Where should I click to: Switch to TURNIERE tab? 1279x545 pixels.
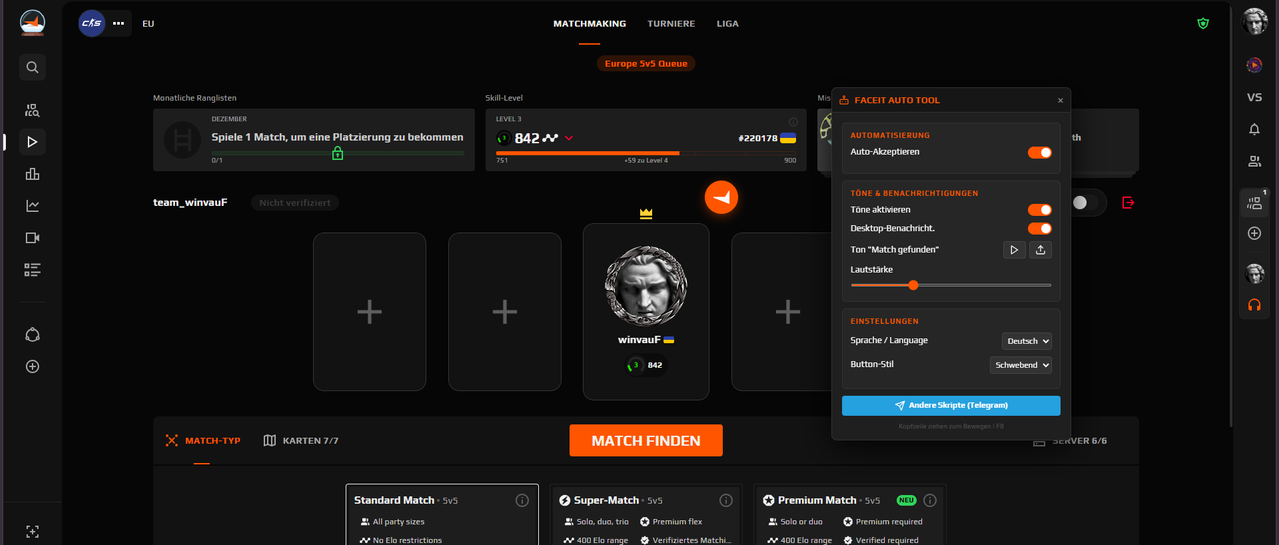[671, 23]
